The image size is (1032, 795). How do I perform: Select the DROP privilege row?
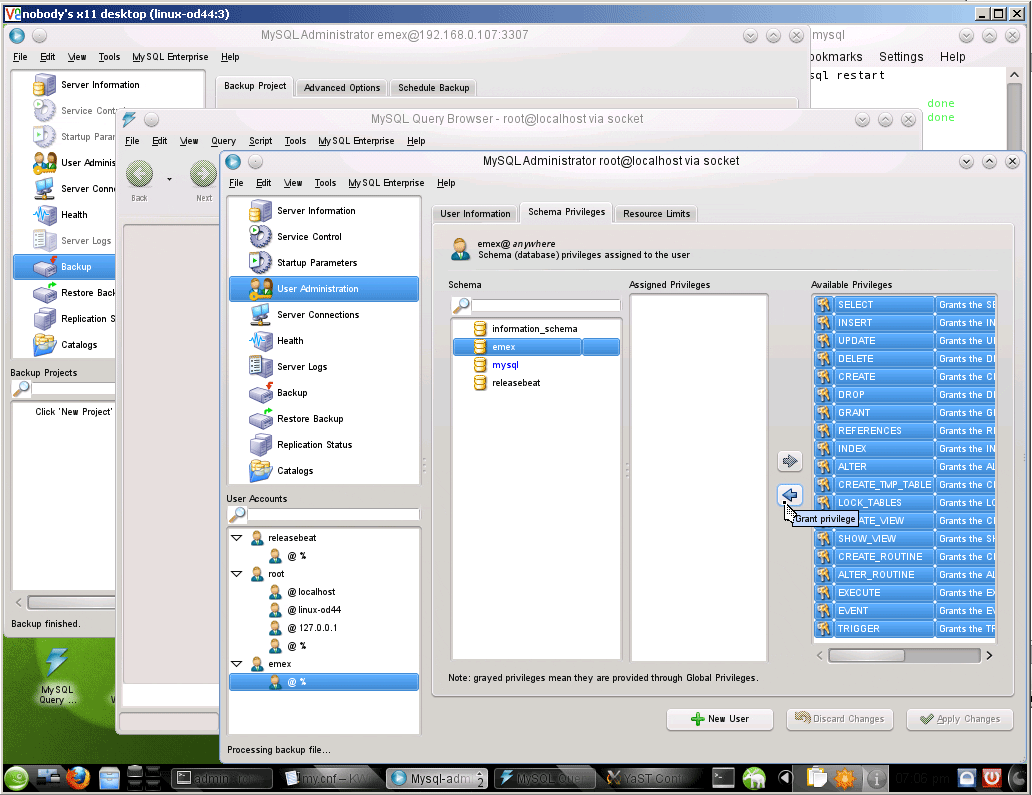click(905, 395)
